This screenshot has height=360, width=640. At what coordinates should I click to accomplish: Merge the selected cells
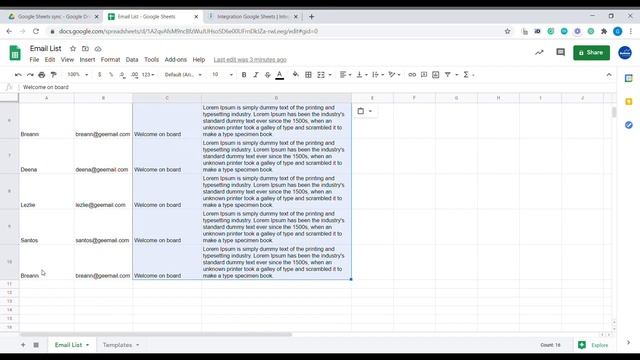[x=321, y=75]
